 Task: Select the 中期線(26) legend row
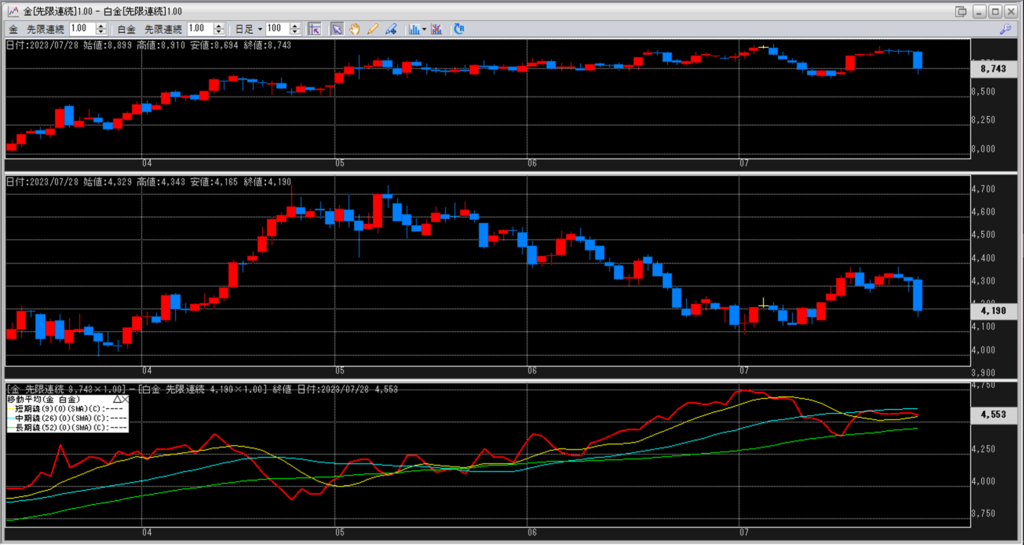click(x=67, y=417)
